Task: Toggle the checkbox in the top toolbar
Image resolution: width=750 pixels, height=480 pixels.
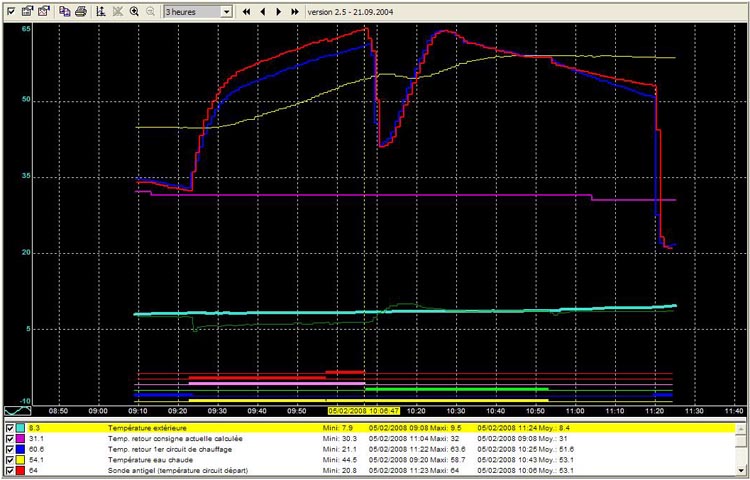Action: click(x=9, y=11)
